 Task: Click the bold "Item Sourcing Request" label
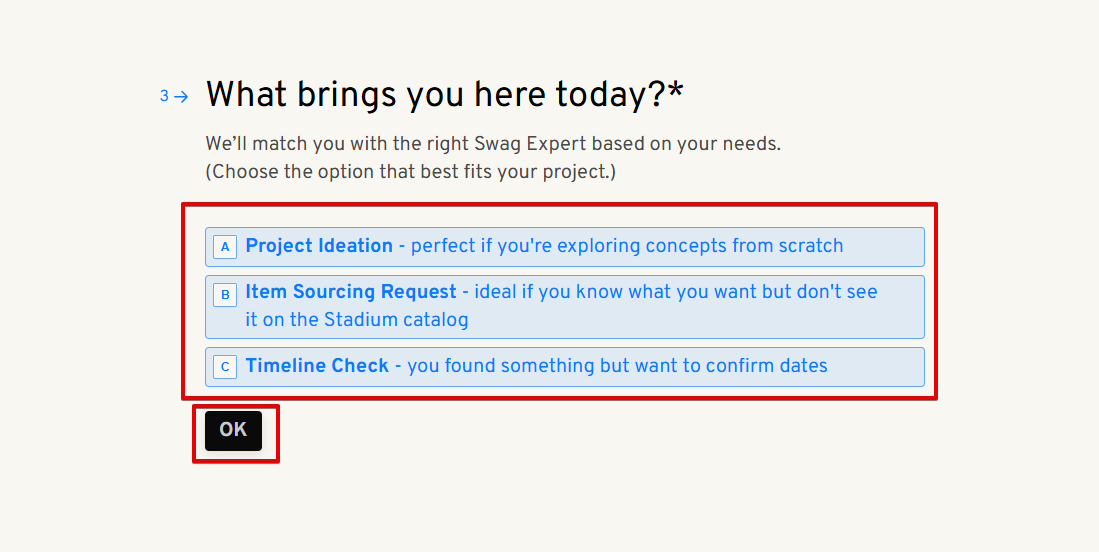[x=351, y=292]
